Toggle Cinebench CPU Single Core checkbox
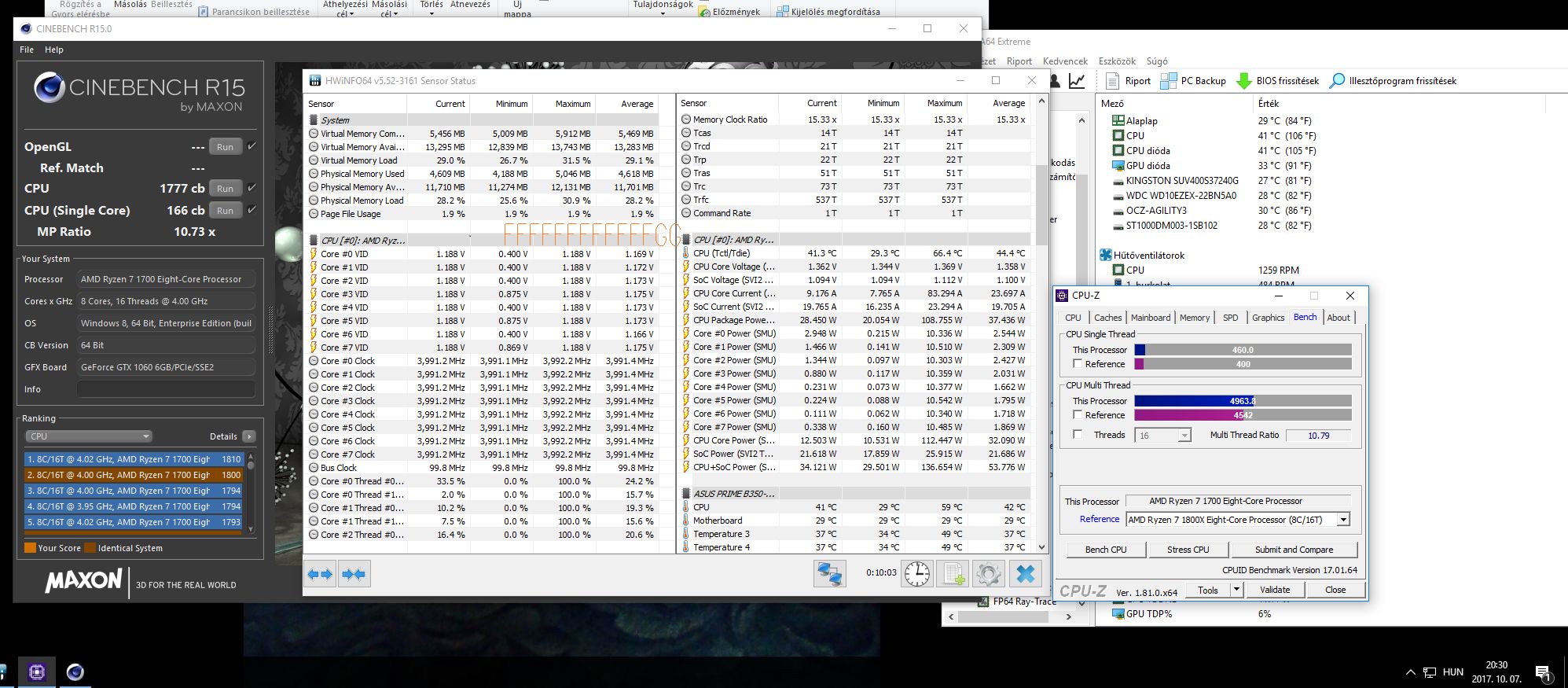 (x=252, y=210)
